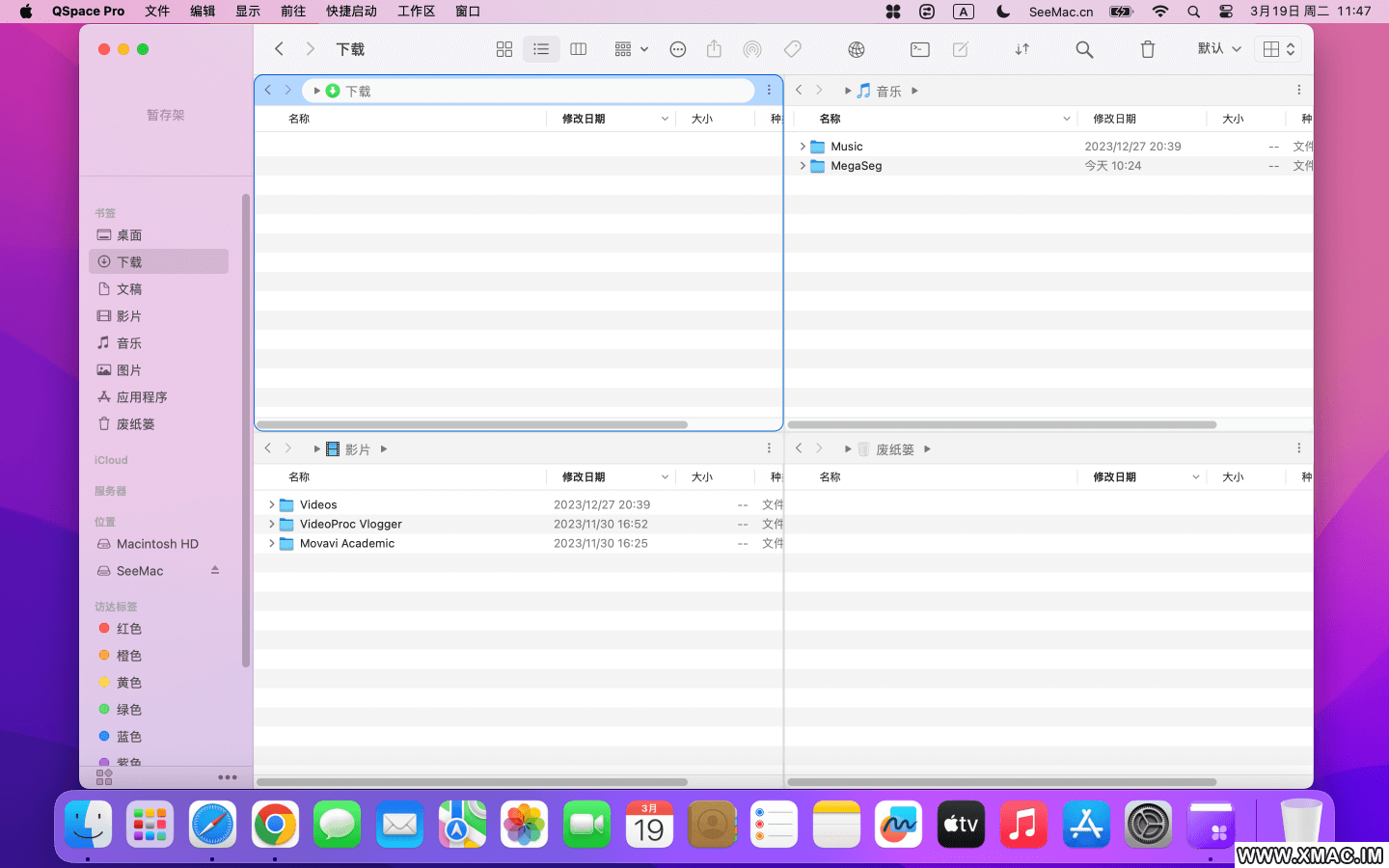The image size is (1389, 868).
Task: Open terminal from the toolbar
Action: [x=919, y=49]
